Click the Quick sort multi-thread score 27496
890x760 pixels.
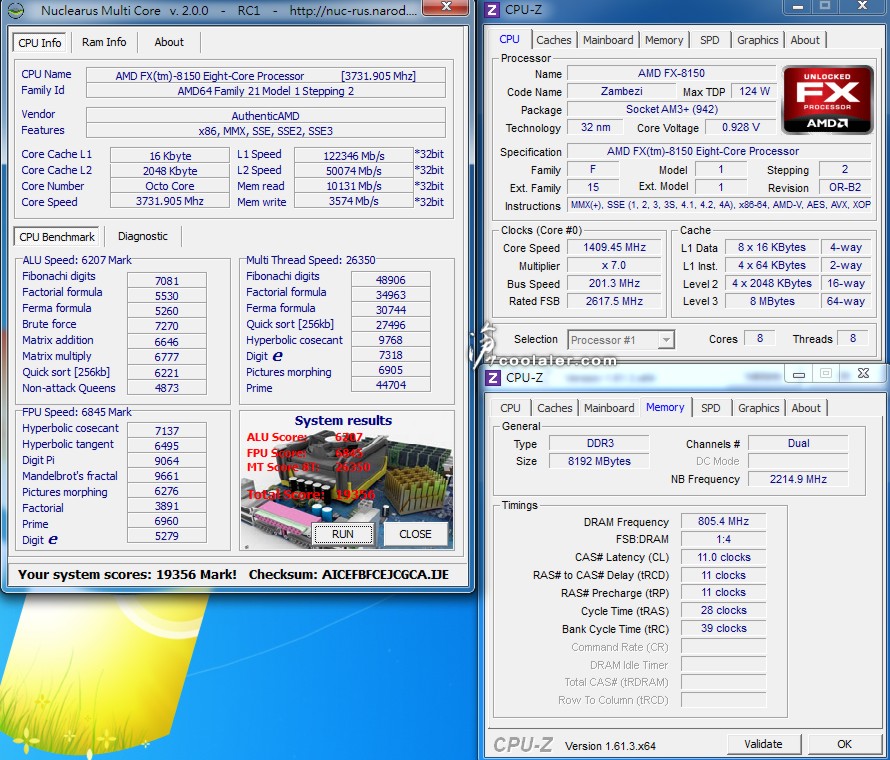click(391, 325)
